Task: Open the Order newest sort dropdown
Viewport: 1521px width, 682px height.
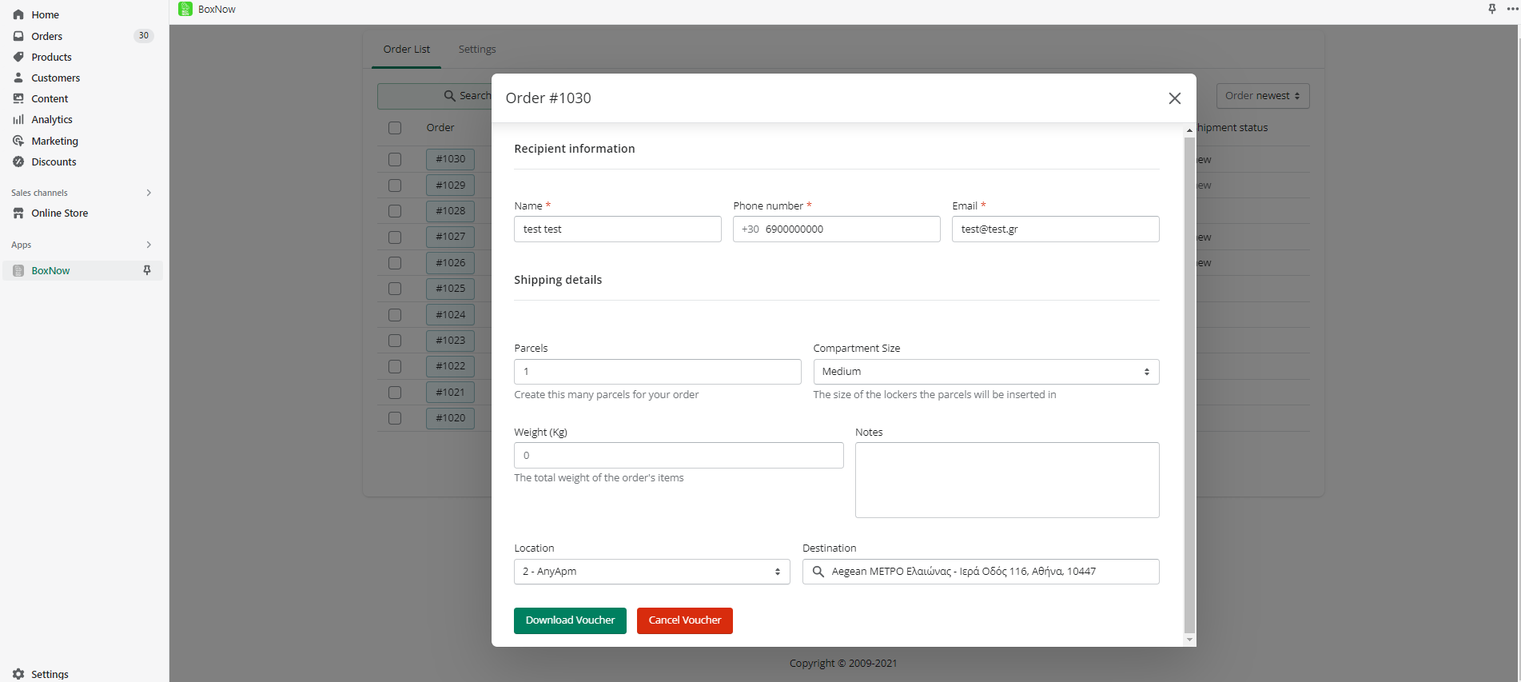Action: 1262,96
